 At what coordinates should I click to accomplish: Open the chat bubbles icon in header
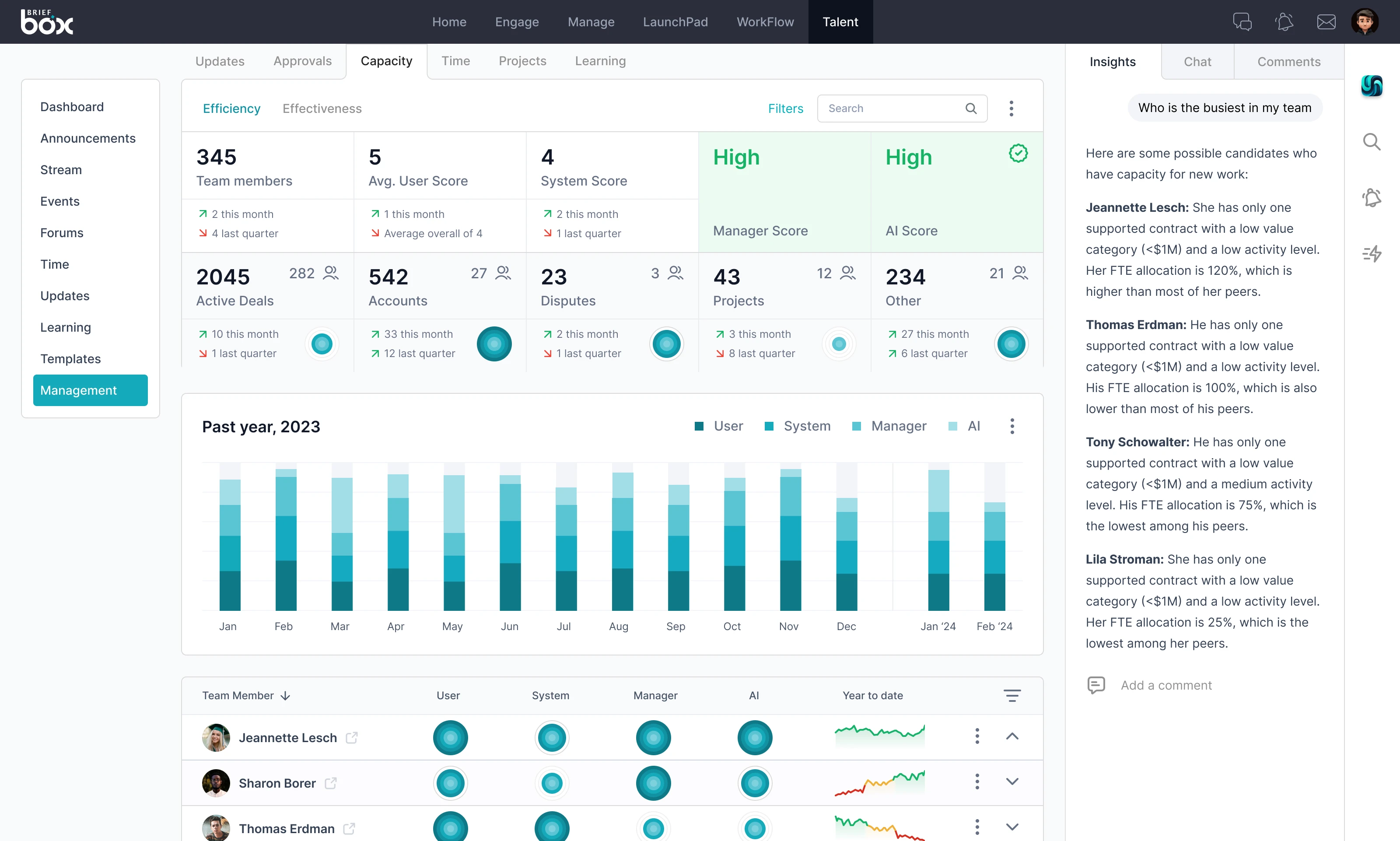point(1242,22)
